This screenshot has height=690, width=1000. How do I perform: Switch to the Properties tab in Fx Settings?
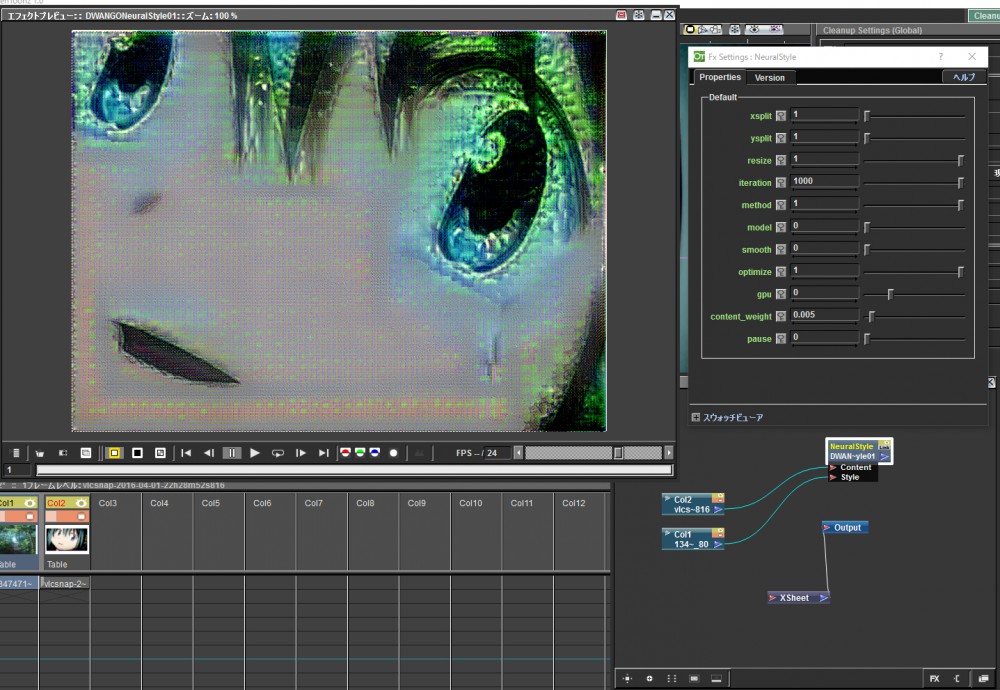[x=720, y=77]
